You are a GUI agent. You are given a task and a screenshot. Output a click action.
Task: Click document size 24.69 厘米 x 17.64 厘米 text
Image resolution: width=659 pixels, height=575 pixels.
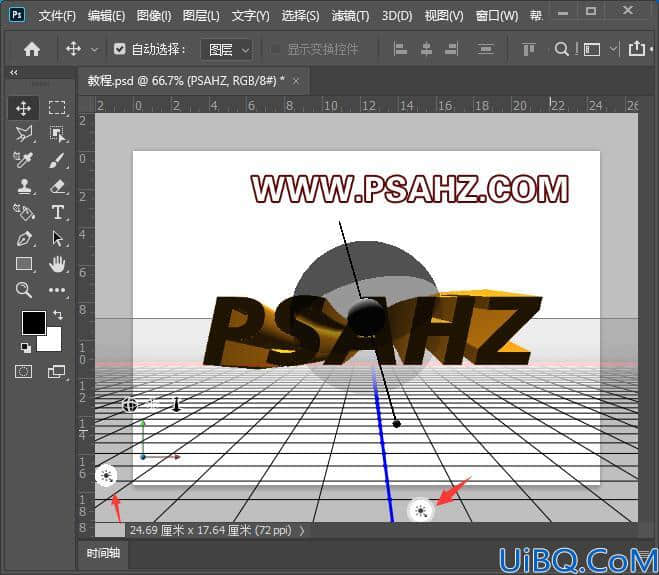(x=210, y=530)
